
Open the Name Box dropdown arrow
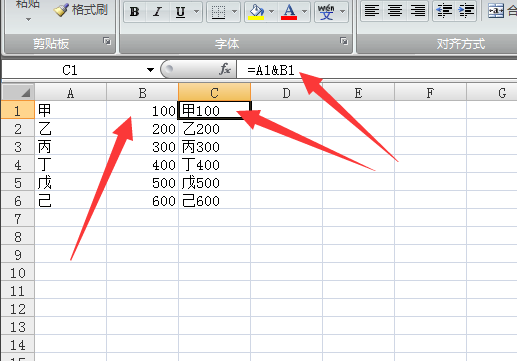click(150, 70)
